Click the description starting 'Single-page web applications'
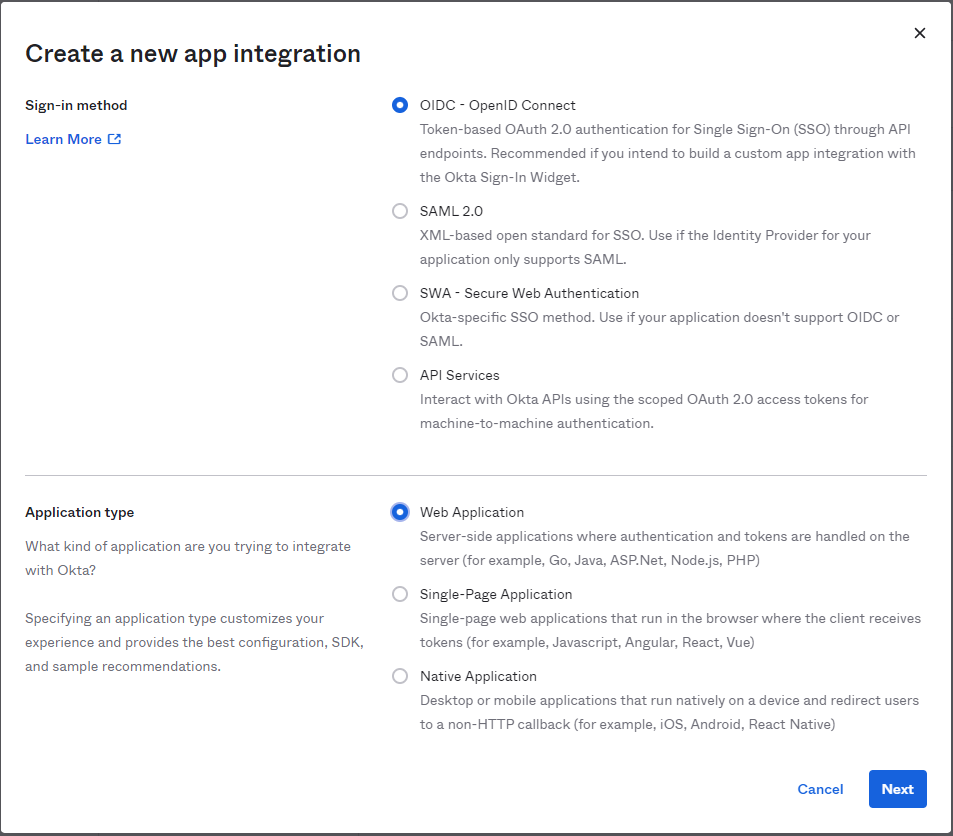 pyautogui.click(x=670, y=630)
